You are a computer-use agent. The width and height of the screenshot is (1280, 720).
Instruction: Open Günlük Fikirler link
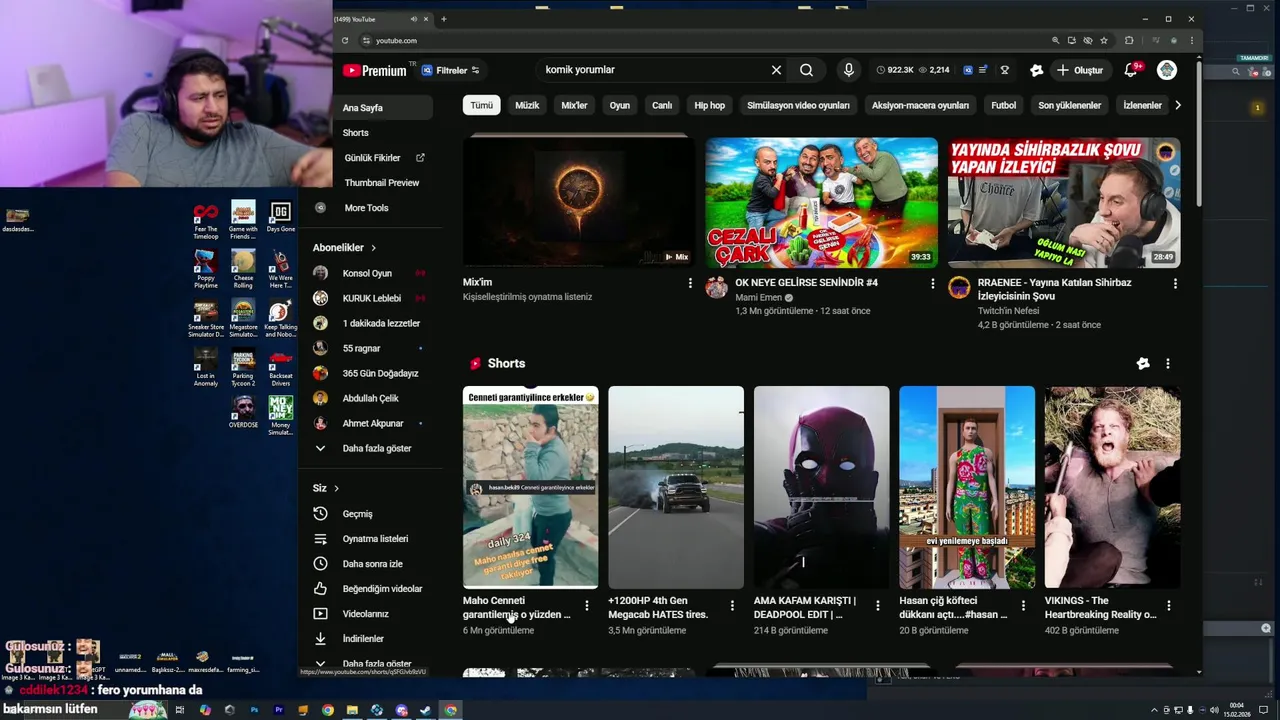(372, 158)
